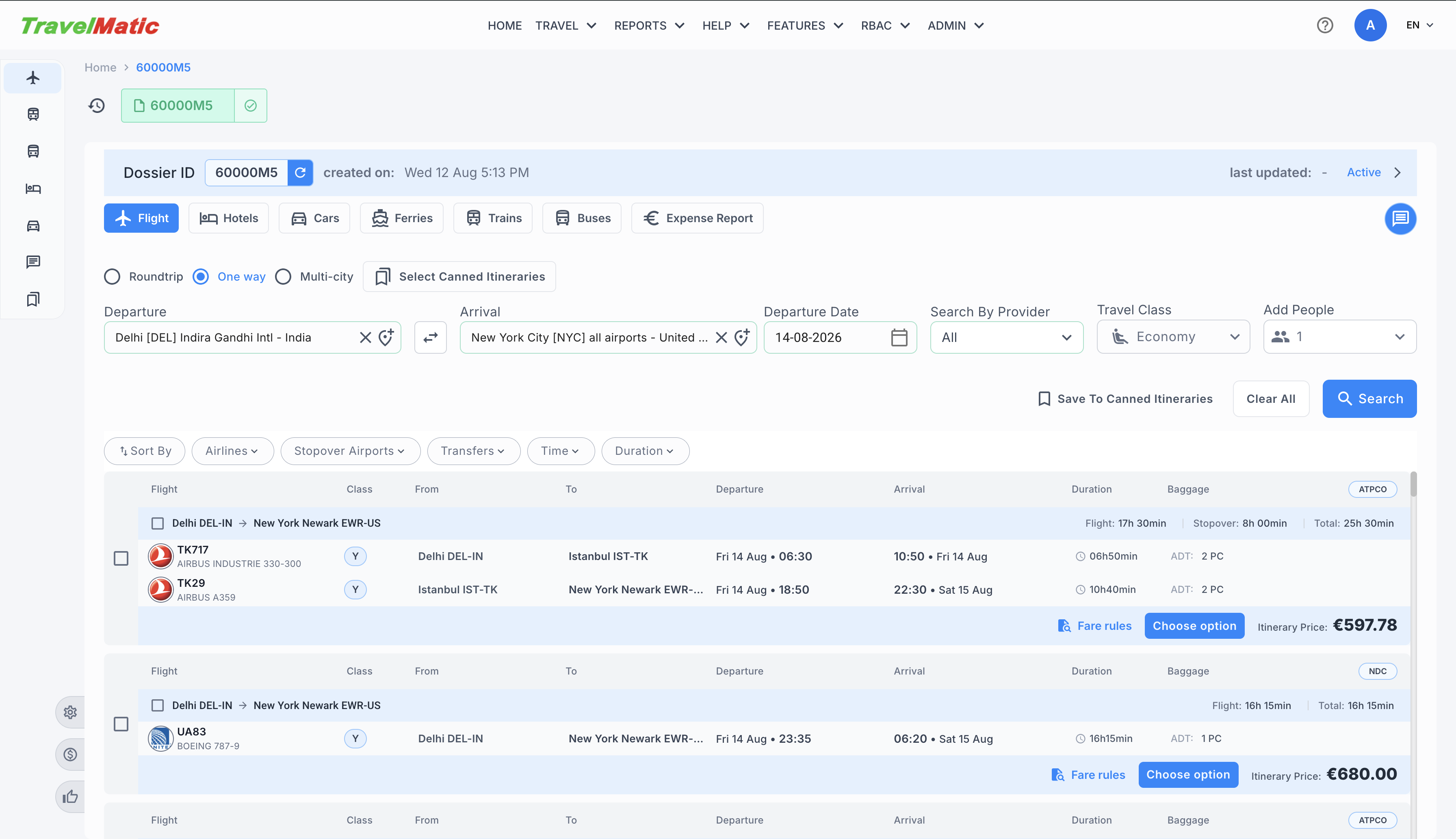
Task: Click the TravelMatic logo
Action: tap(90, 25)
